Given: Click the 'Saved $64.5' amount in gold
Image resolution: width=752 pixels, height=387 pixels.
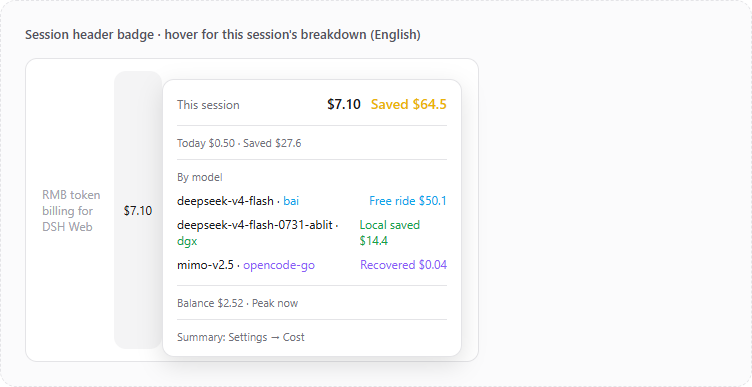Looking at the screenshot, I should pos(409,105).
